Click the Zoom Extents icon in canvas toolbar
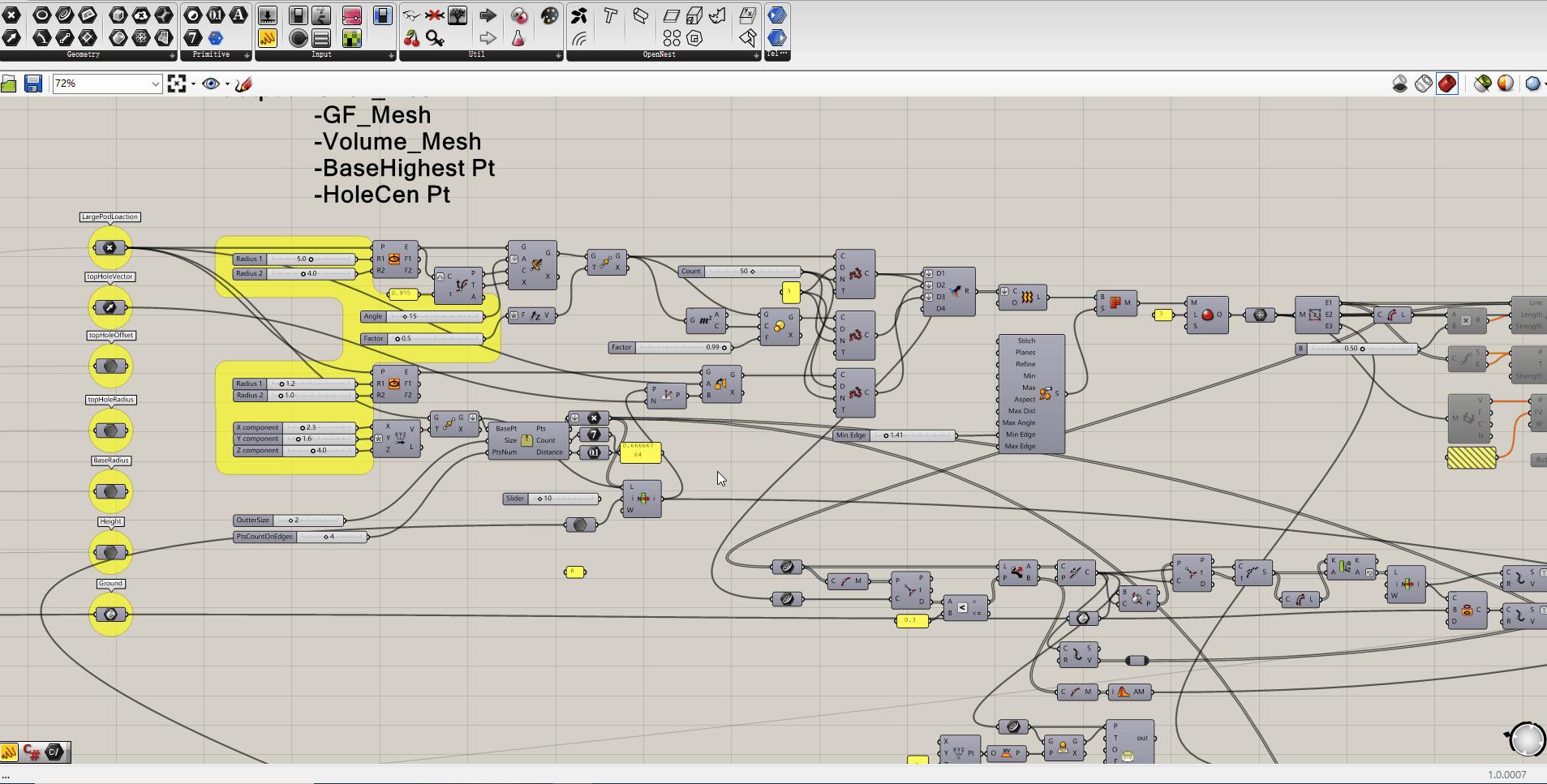1547x784 pixels. tap(177, 84)
